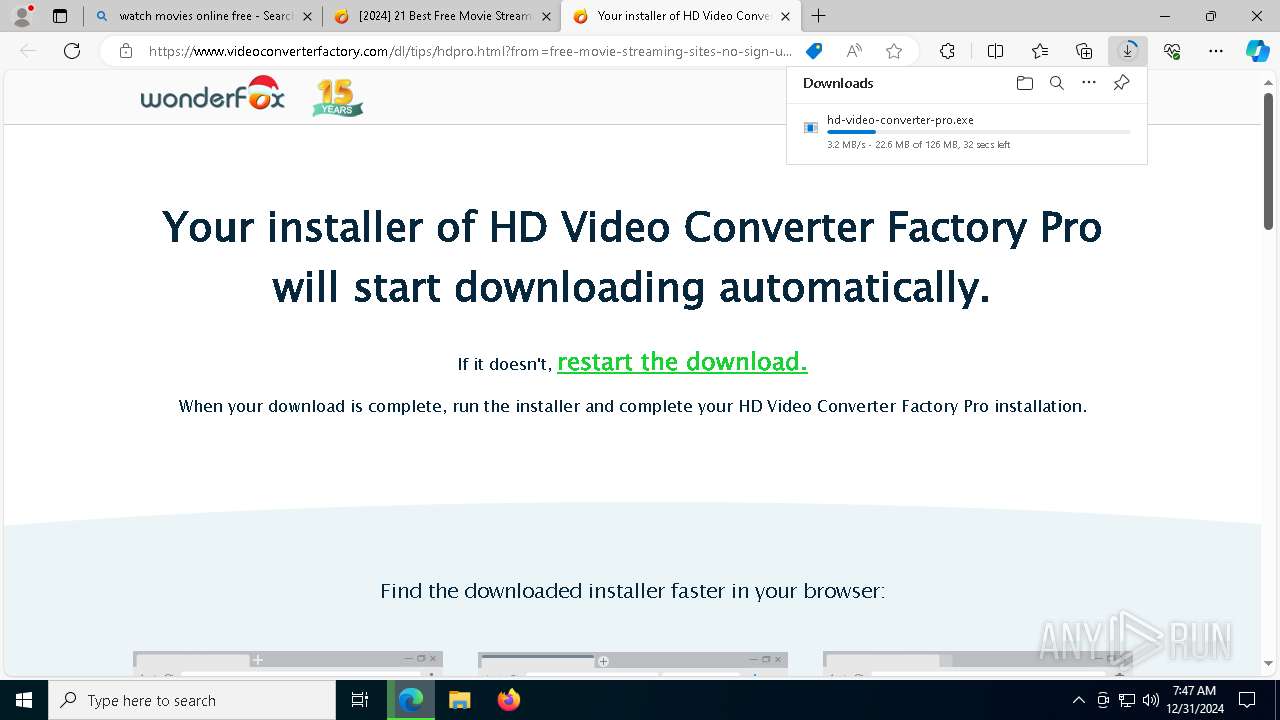1280x720 pixels.
Task: Open the Collections icon
Action: click(x=1084, y=51)
